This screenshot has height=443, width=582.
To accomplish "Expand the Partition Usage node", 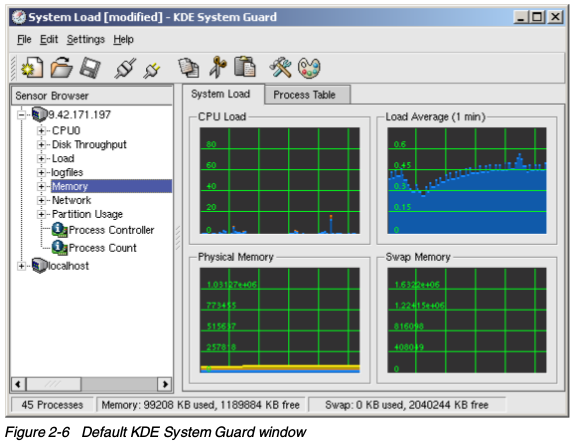I will [42, 214].
